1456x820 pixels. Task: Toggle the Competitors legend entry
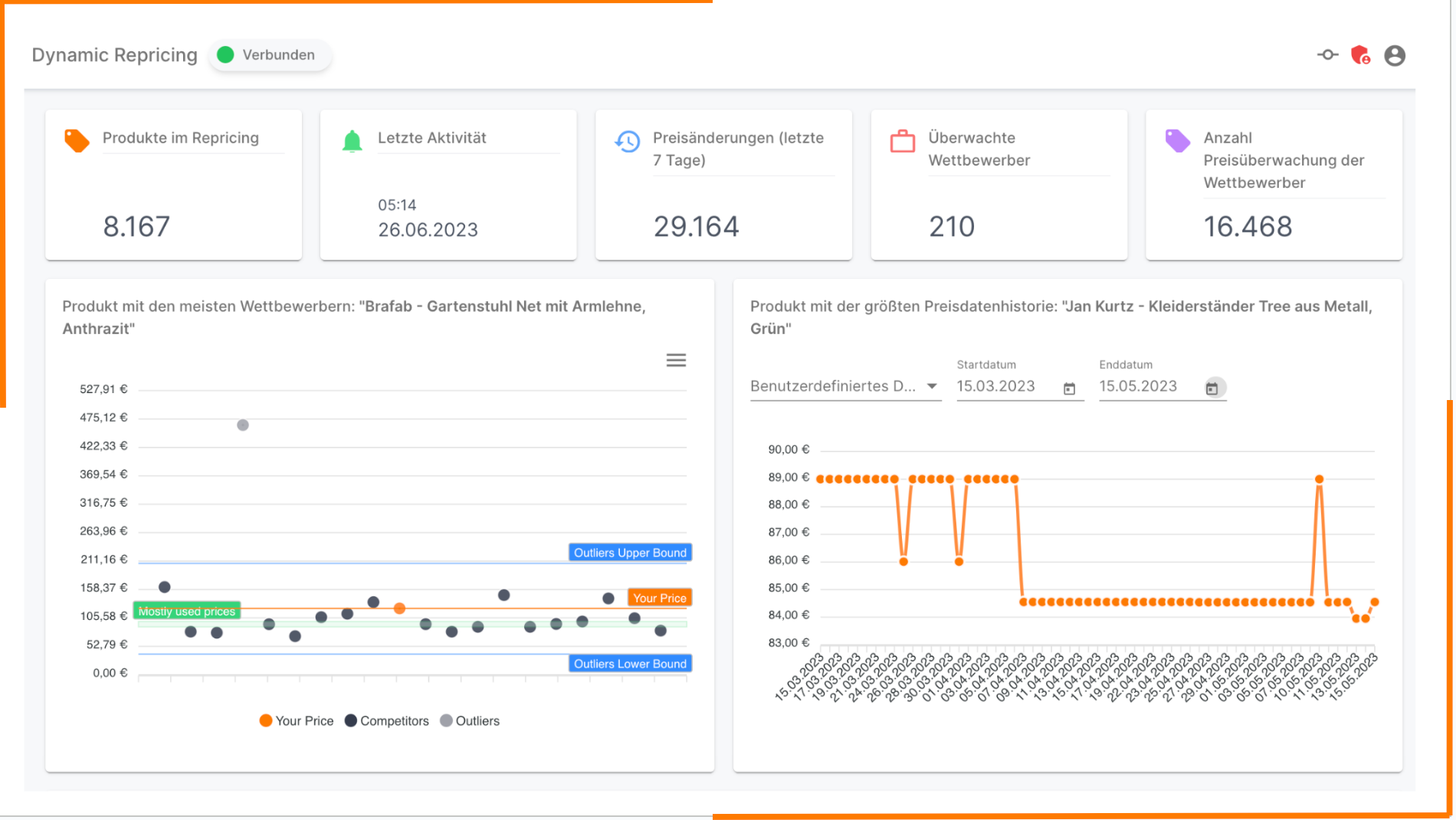point(387,720)
